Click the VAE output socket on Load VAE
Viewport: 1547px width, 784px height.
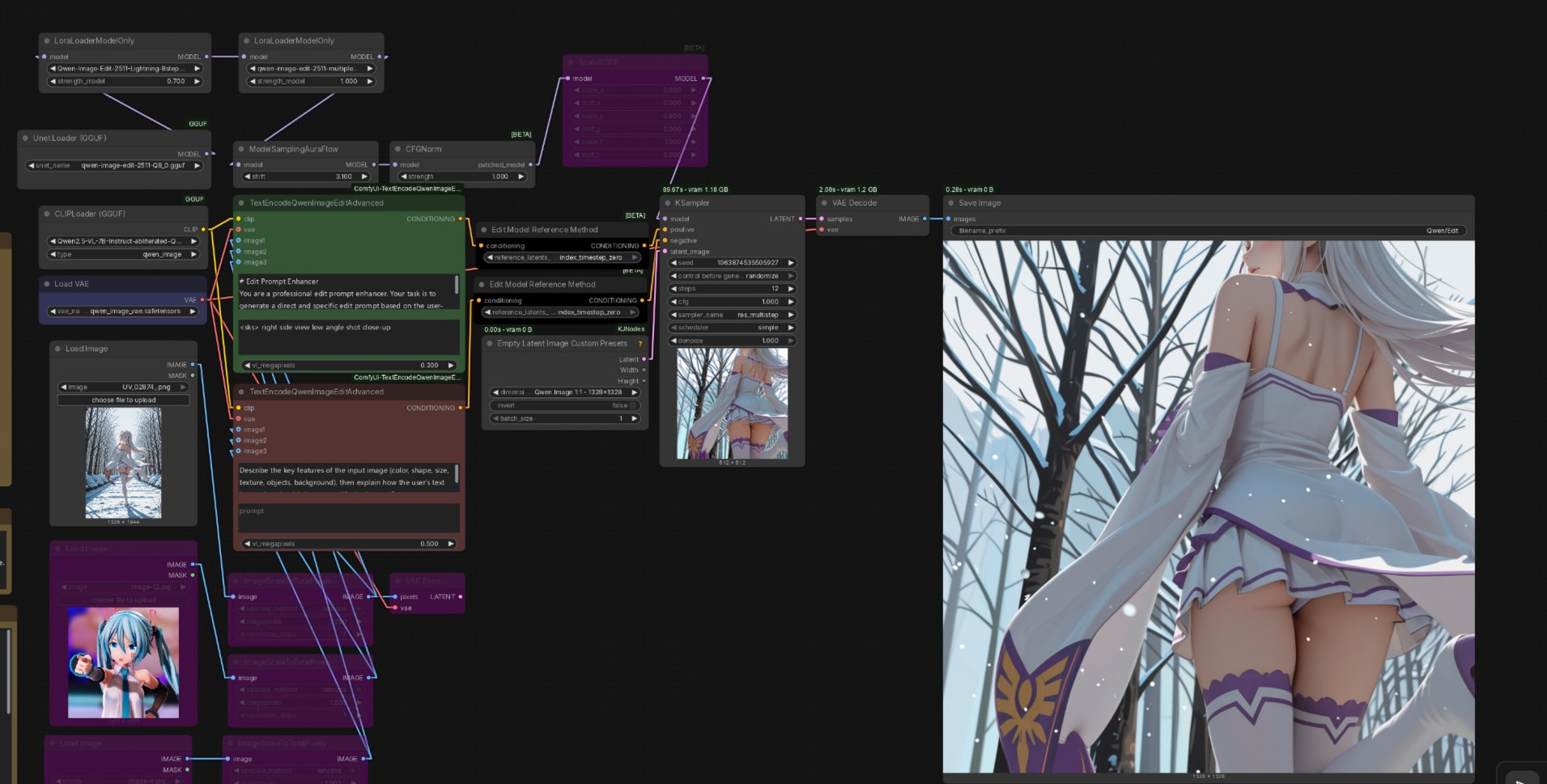pos(202,300)
